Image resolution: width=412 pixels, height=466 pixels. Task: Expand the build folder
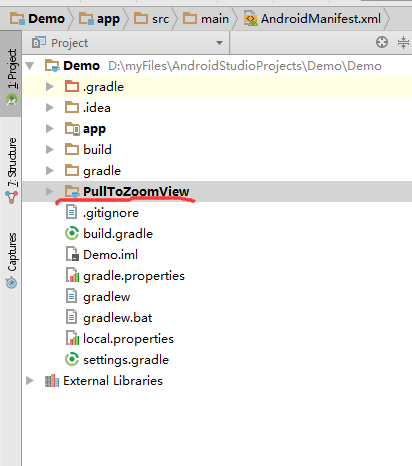[50, 150]
